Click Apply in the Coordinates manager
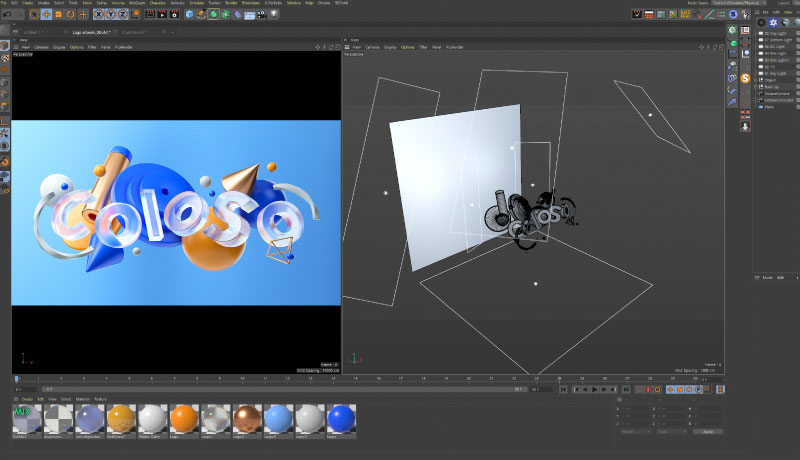This screenshot has height=460, width=800. 708,432
